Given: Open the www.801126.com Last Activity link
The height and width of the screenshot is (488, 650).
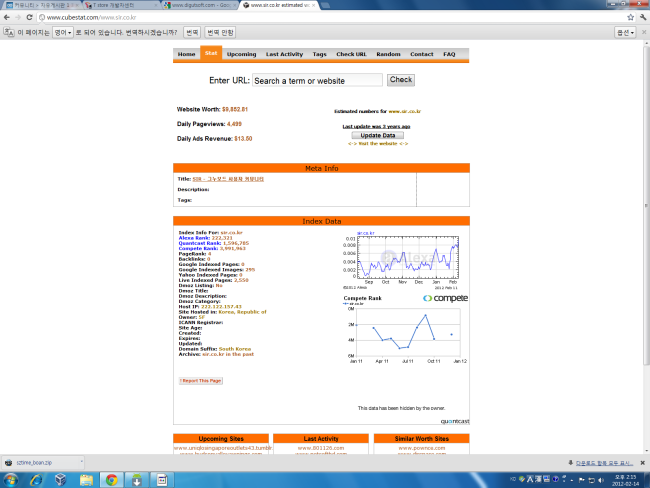Looking at the screenshot, I should click(321, 448).
